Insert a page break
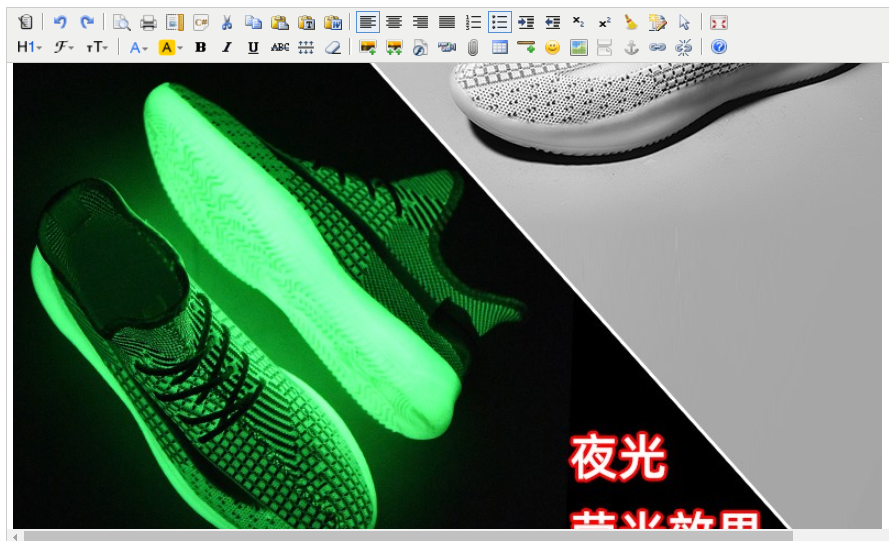 [604, 47]
